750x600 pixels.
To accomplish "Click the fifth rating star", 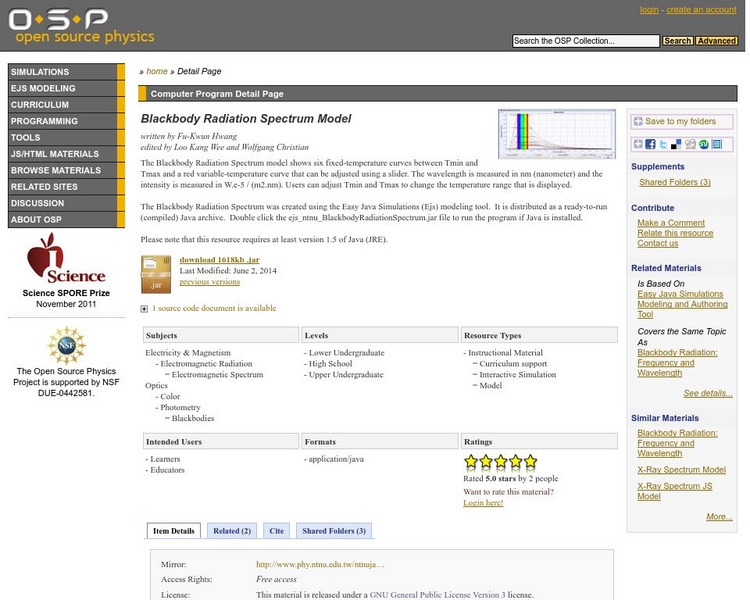I will click(530, 462).
